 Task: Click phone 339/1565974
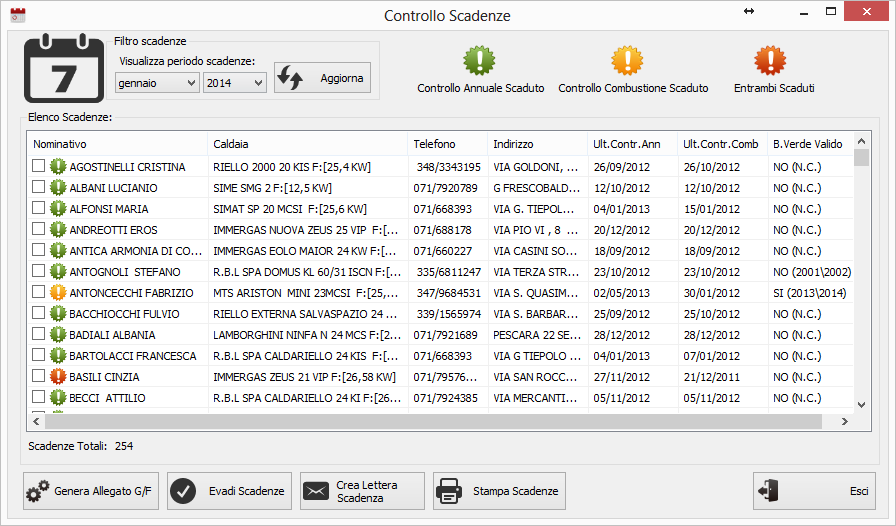[449, 314]
